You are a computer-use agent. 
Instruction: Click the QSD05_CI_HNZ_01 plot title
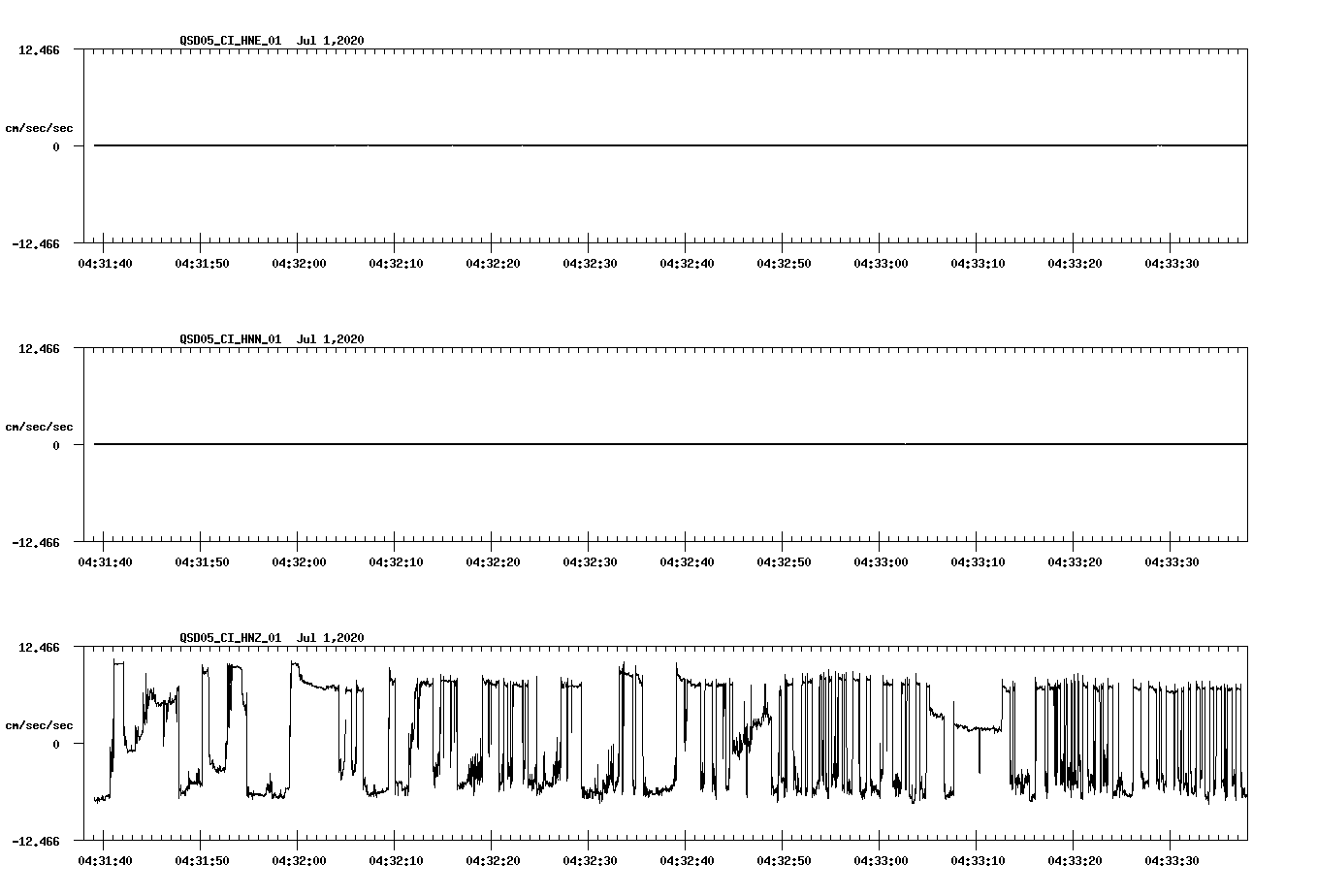230,638
